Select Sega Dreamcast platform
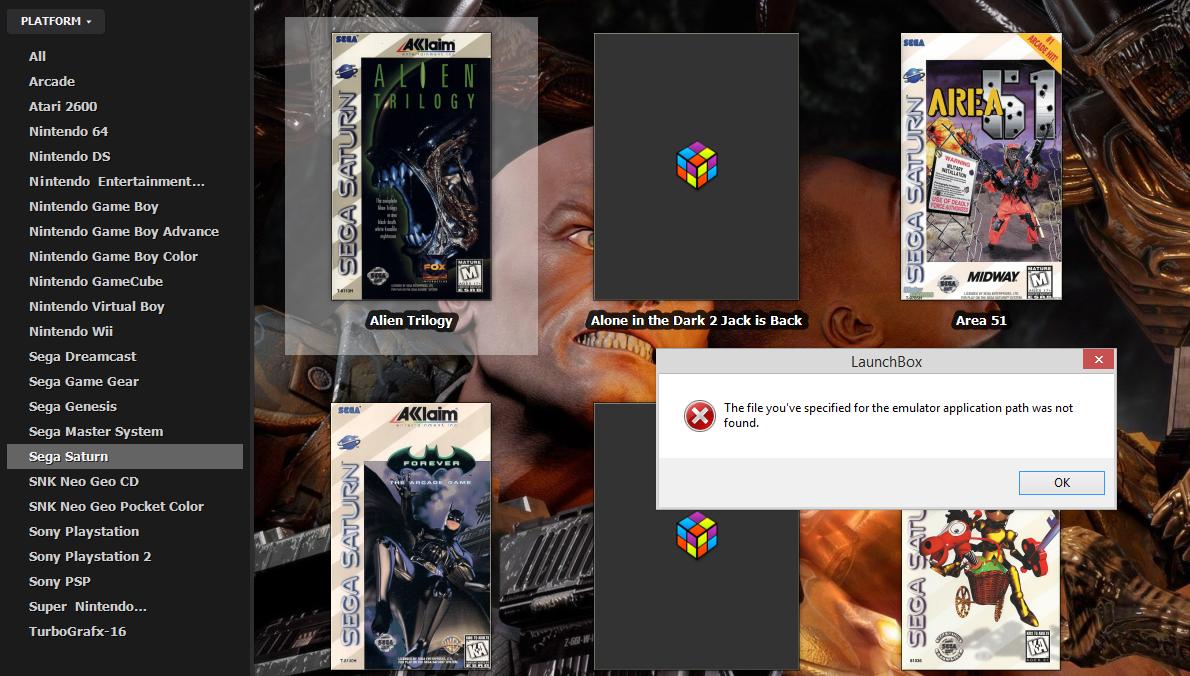 (x=82, y=357)
